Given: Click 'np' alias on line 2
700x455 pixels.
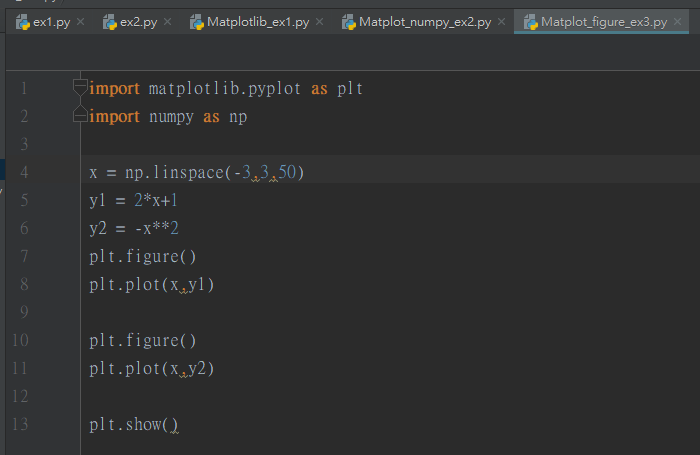Looking at the screenshot, I should tap(238, 117).
